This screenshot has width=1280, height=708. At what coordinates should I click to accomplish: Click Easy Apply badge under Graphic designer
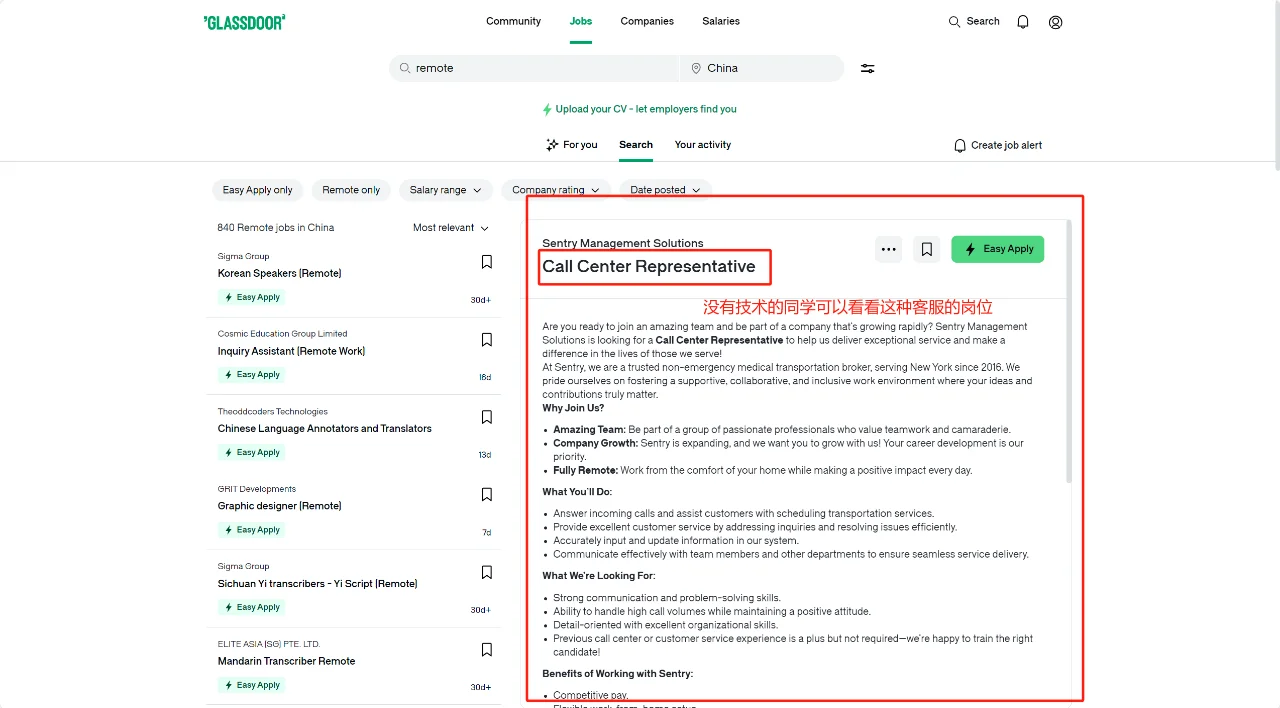(x=251, y=530)
